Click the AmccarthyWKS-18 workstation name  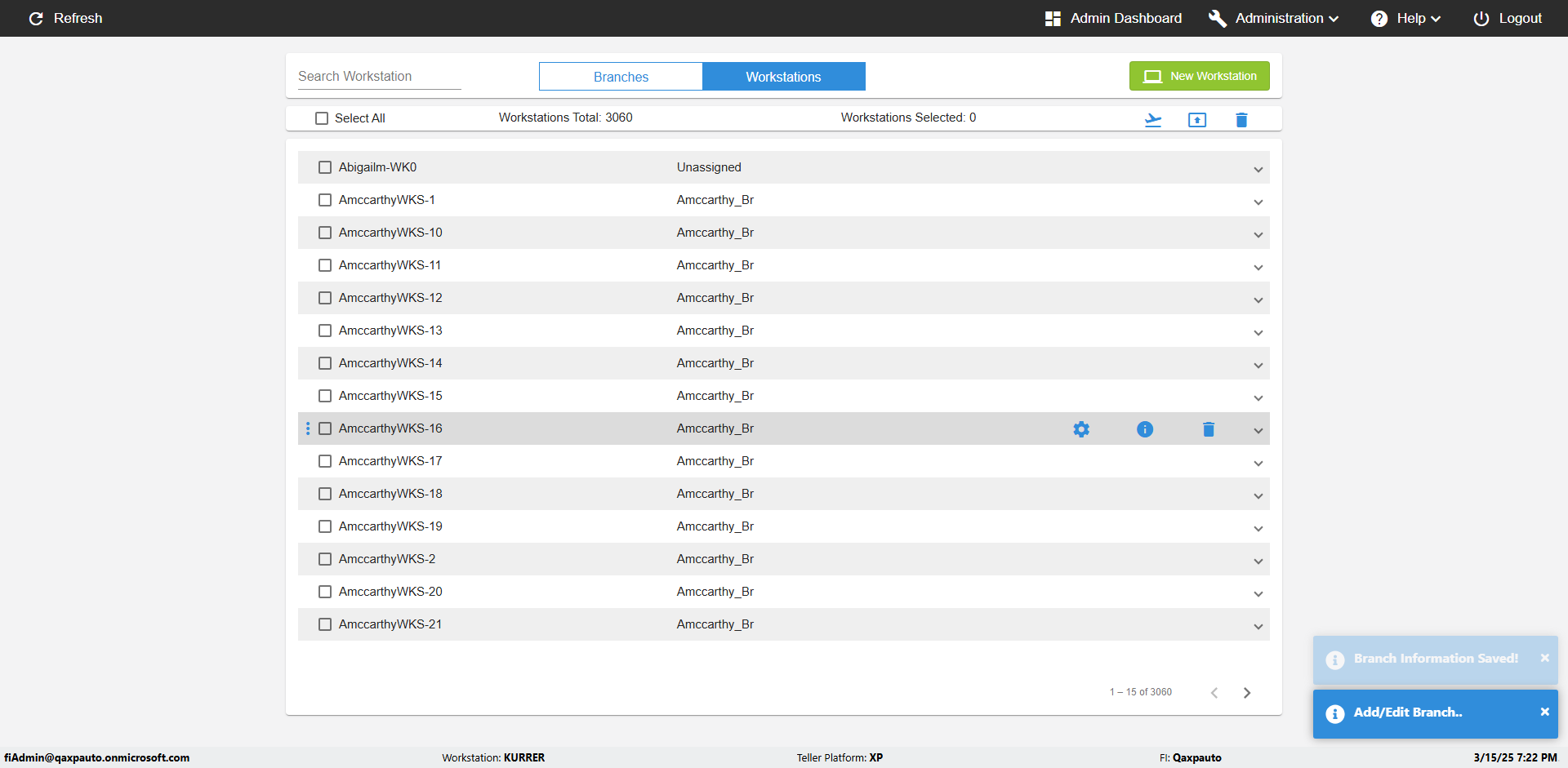390,494
